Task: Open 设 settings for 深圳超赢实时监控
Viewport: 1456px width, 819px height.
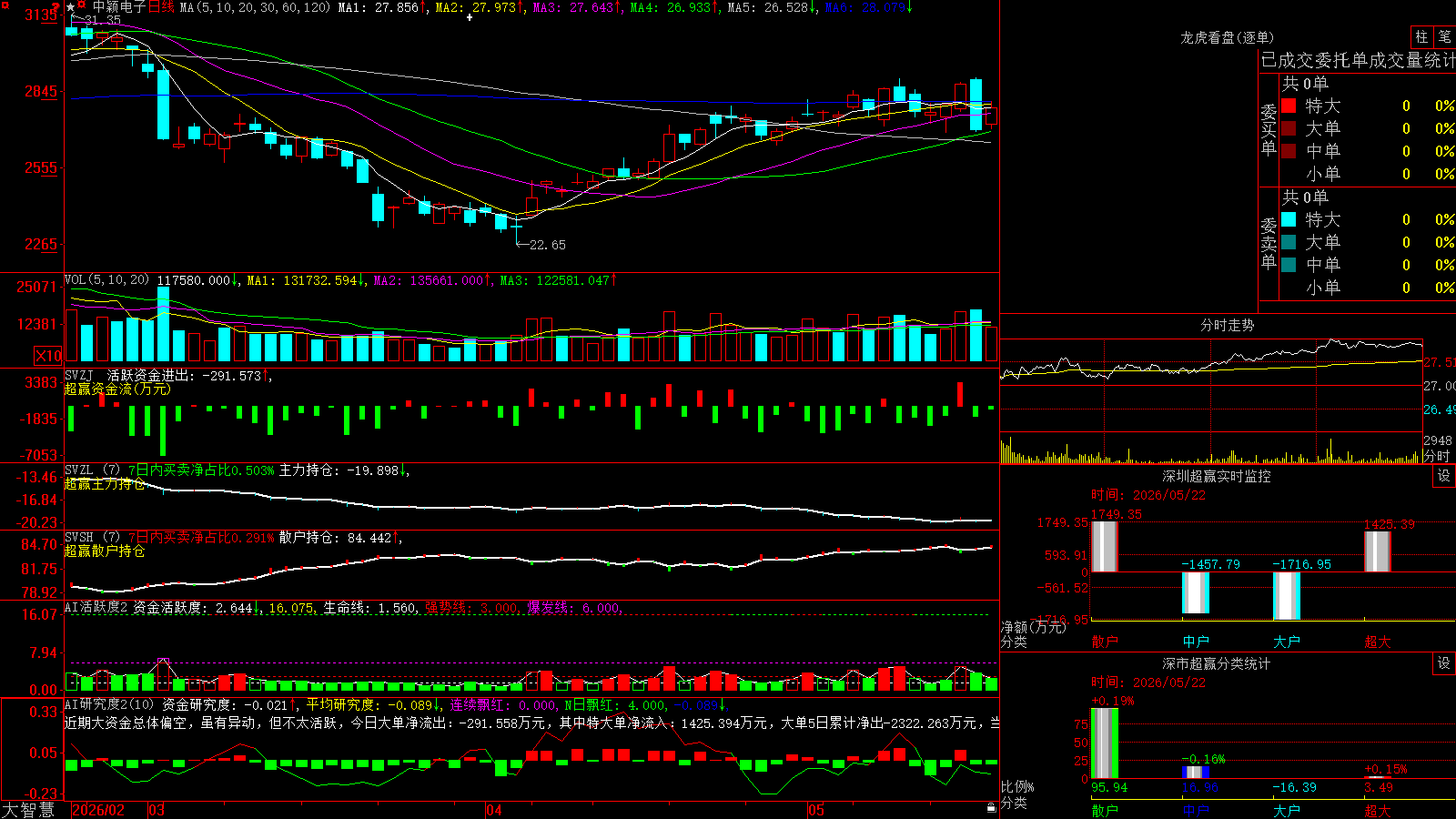Action: pos(1444,476)
